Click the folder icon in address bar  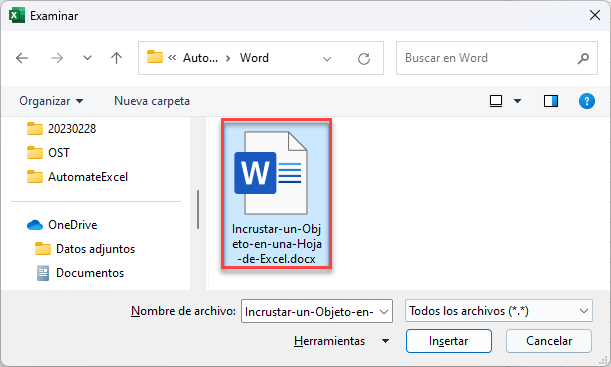pos(155,57)
